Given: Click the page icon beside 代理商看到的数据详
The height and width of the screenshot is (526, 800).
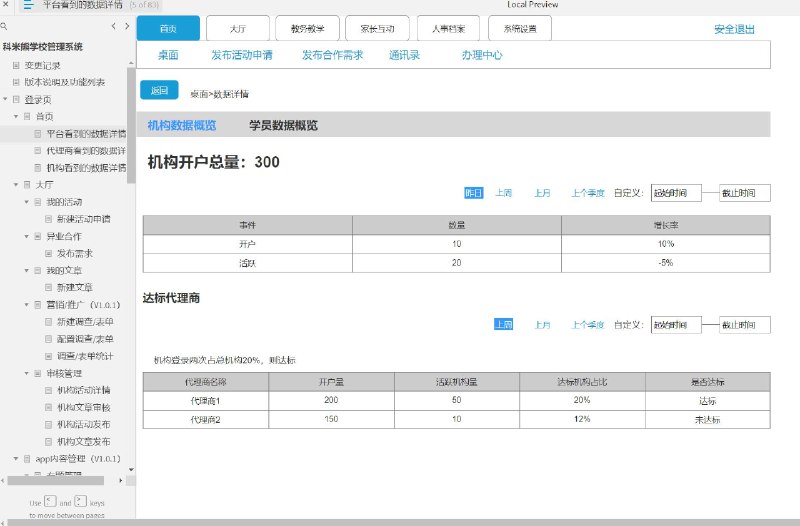Looking at the screenshot, I should [38, 151].
